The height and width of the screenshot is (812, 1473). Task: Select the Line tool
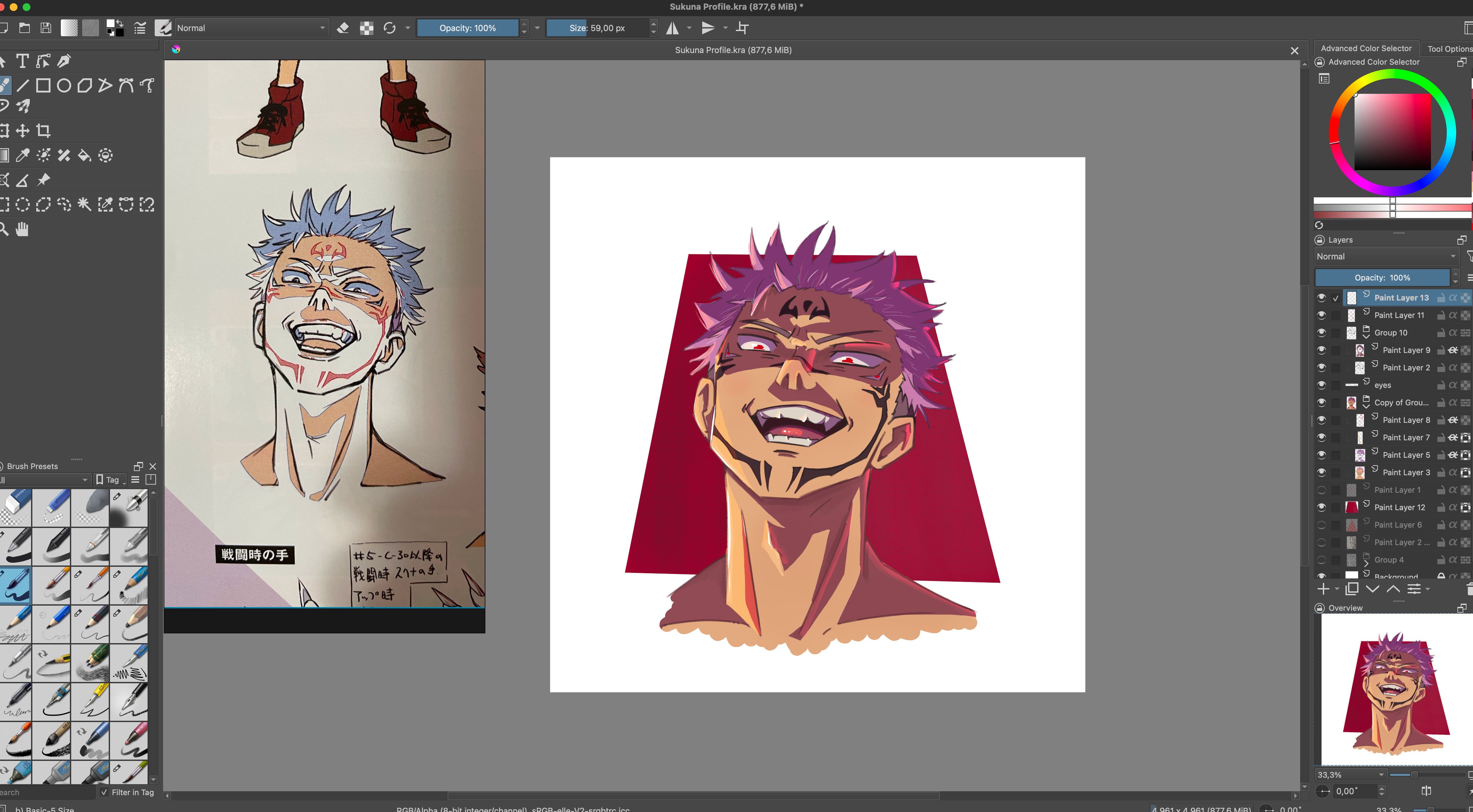(22, 86)
